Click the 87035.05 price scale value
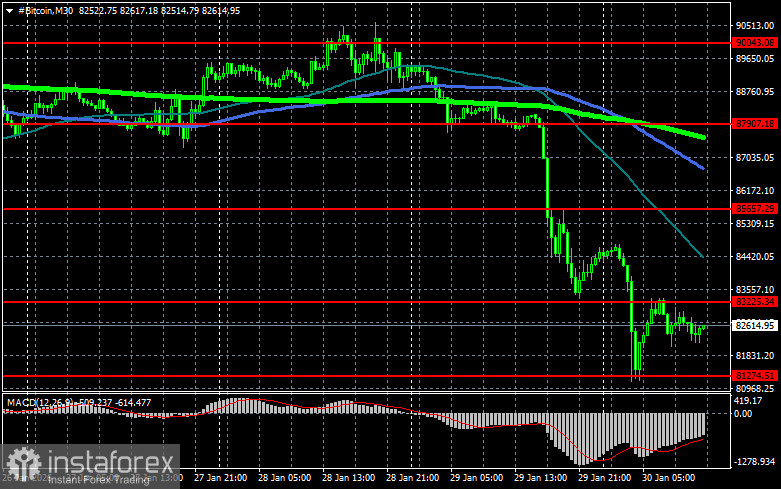This screenshot has height=489, width=781. (755, 158)
